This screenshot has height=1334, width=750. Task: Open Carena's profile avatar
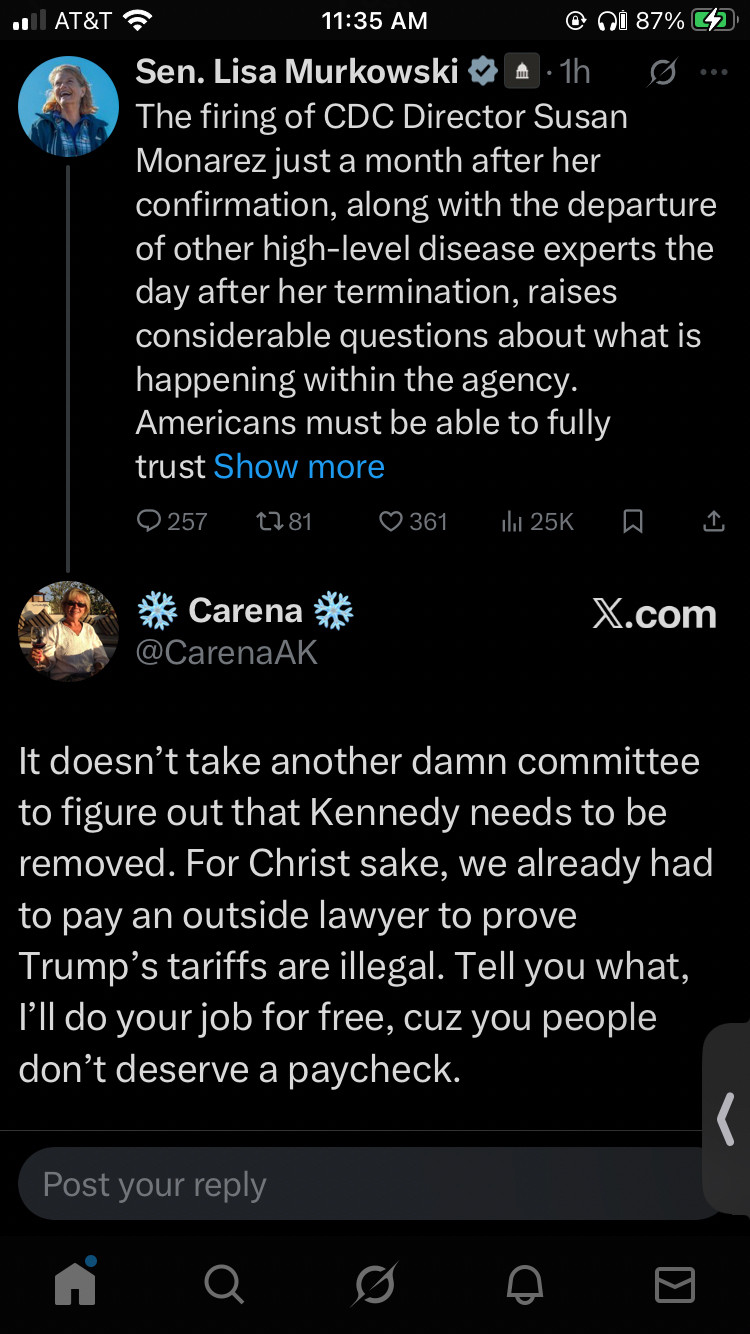coord(68,632)
